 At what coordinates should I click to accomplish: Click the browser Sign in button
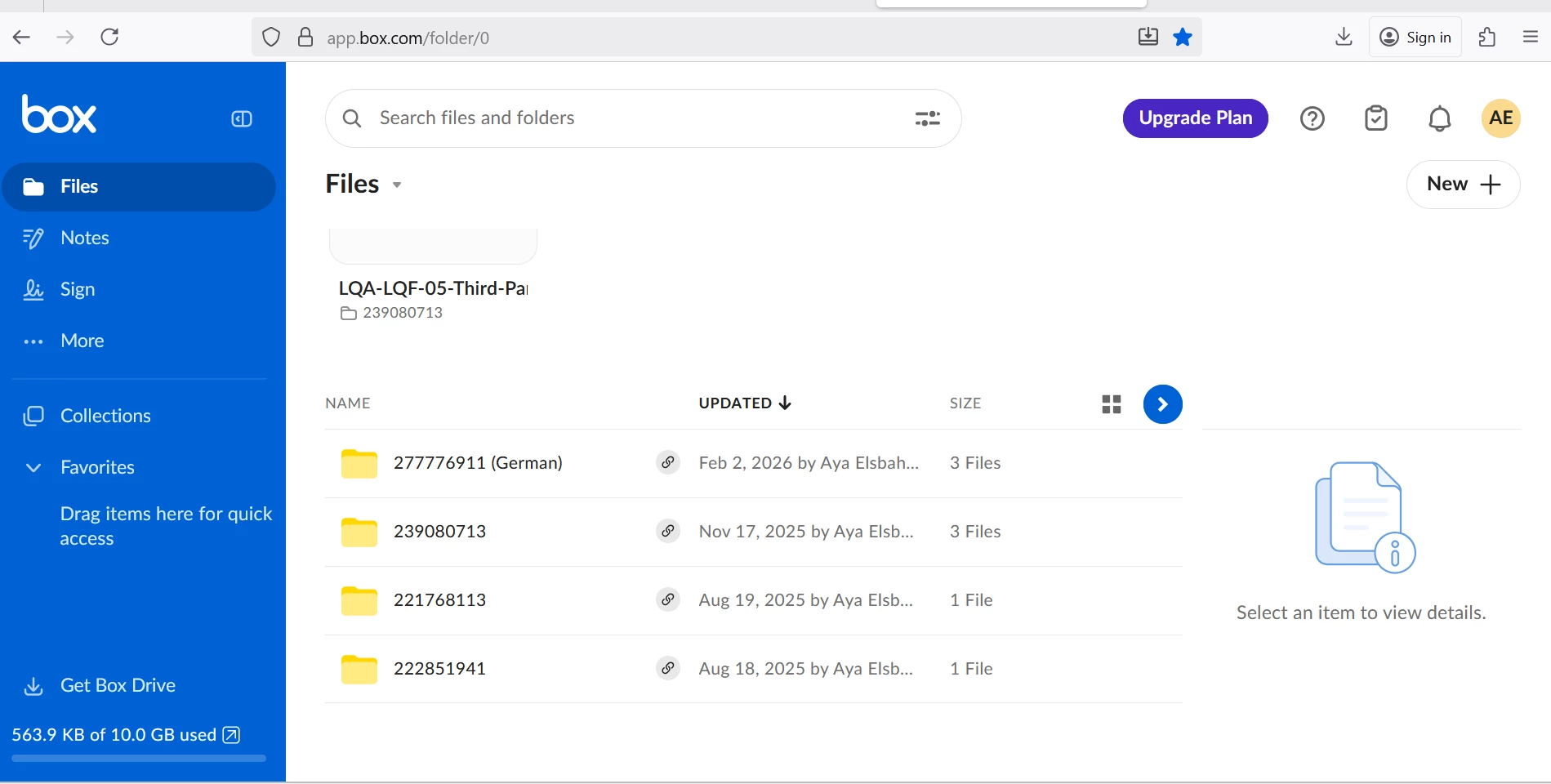point(1415,38)
